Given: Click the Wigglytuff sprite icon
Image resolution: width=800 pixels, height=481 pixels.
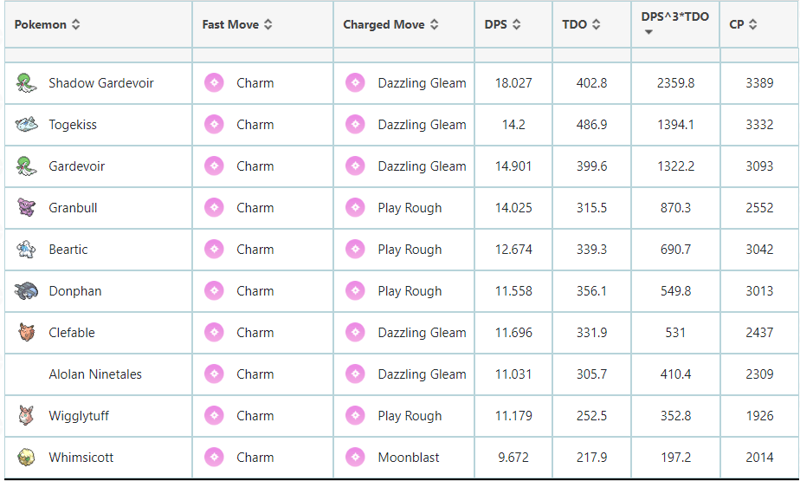Looking at the screenshot, I should click(26, 415).
